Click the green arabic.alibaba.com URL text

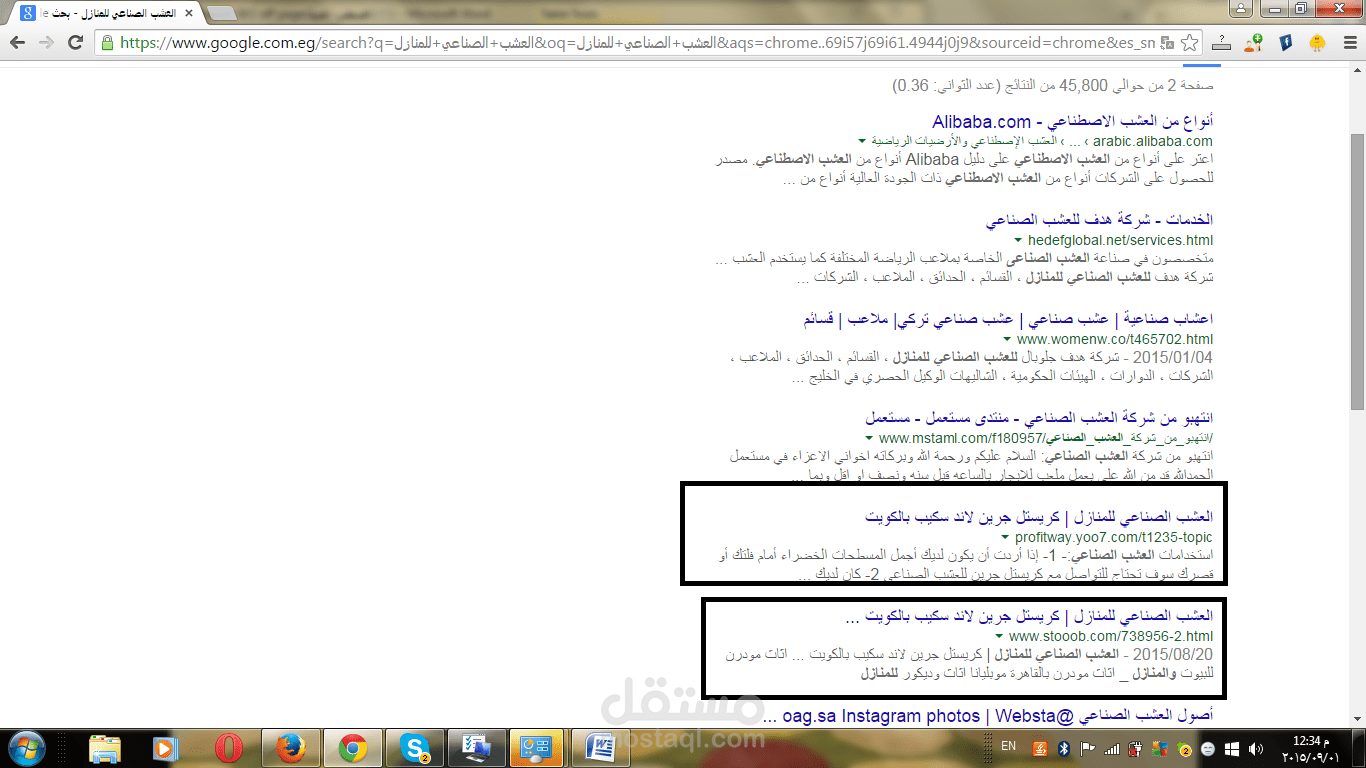click(1151, 141)
